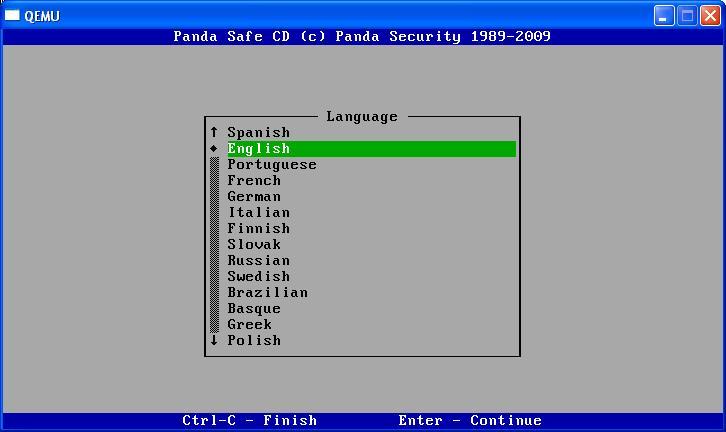Choose Italian language entry

coord(258,213)
